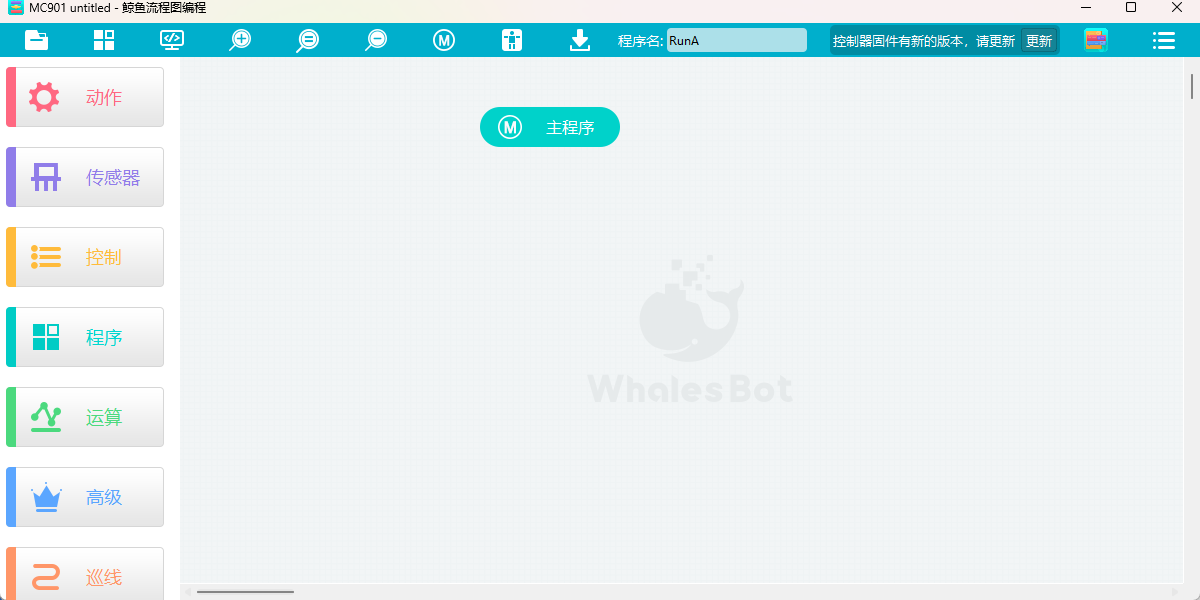Select the 主程序 main program block
Viewport: 1200px width, 600px height.
point(550,128)
